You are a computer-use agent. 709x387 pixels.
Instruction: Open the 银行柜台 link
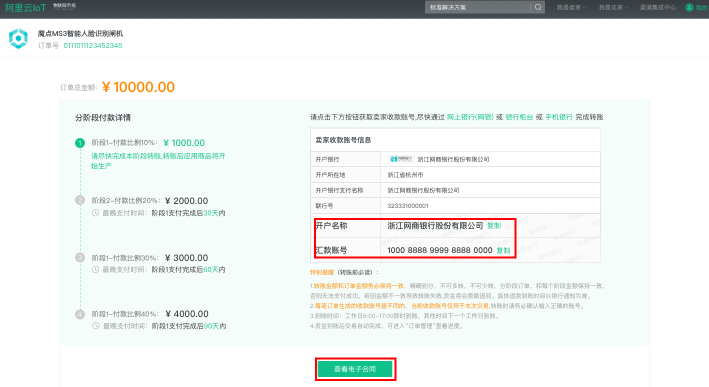[519, 117]
